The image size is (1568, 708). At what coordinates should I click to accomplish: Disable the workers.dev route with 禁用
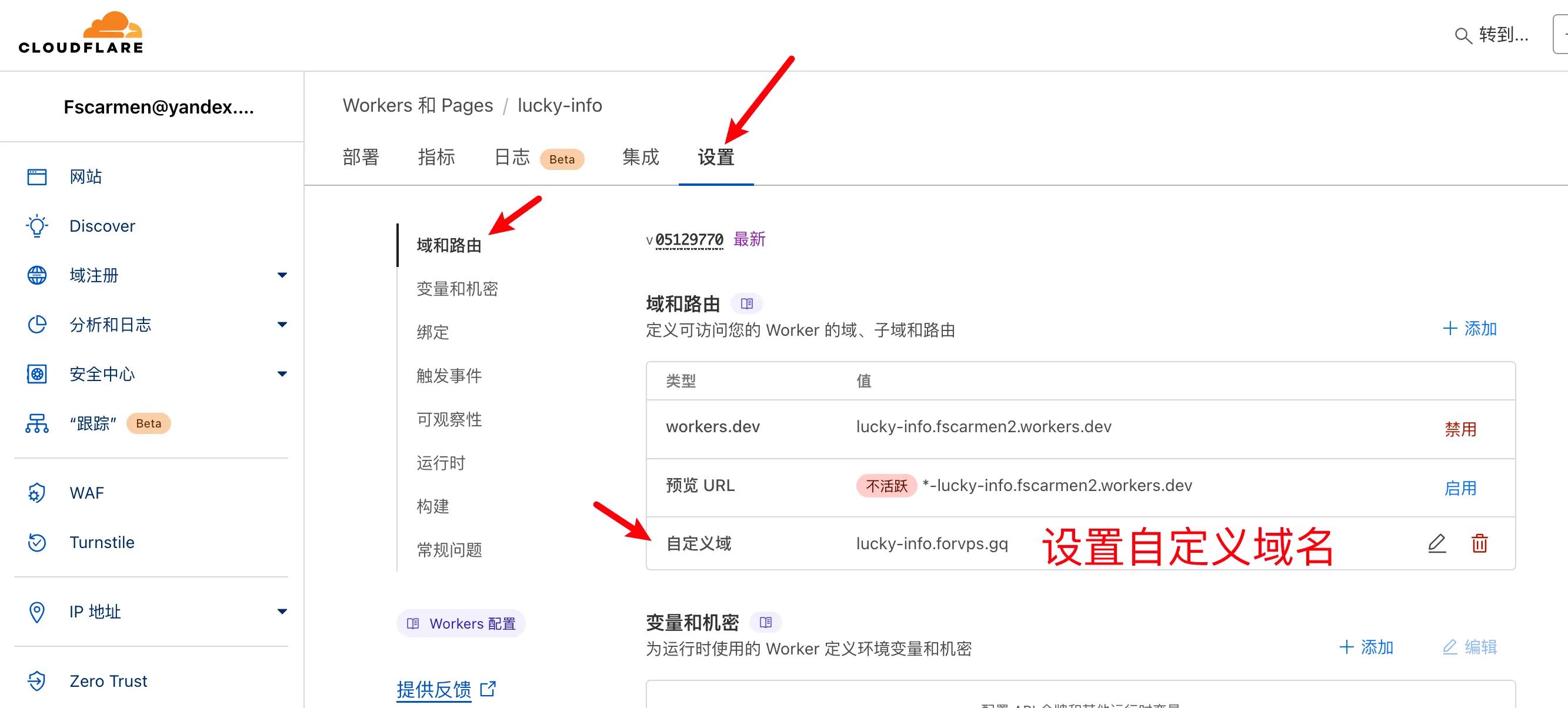[x=1461, y=429]
